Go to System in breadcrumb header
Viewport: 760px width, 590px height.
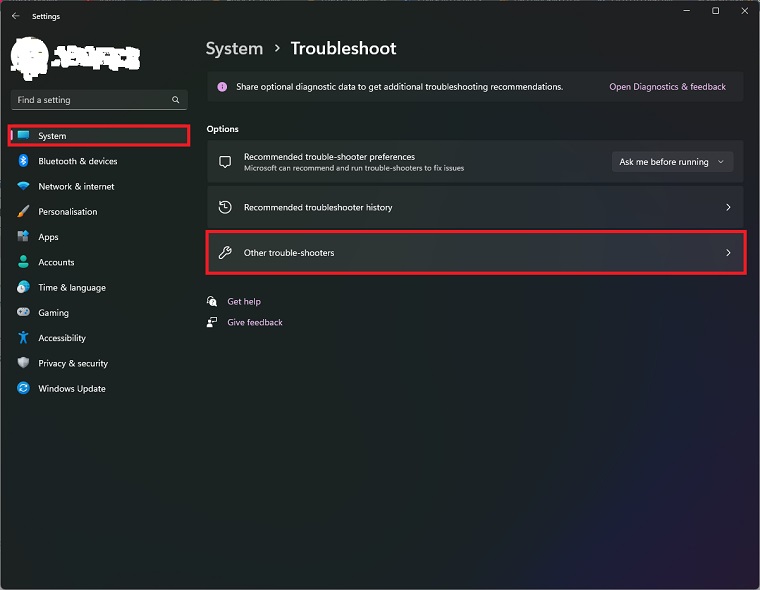pos(234,49)
